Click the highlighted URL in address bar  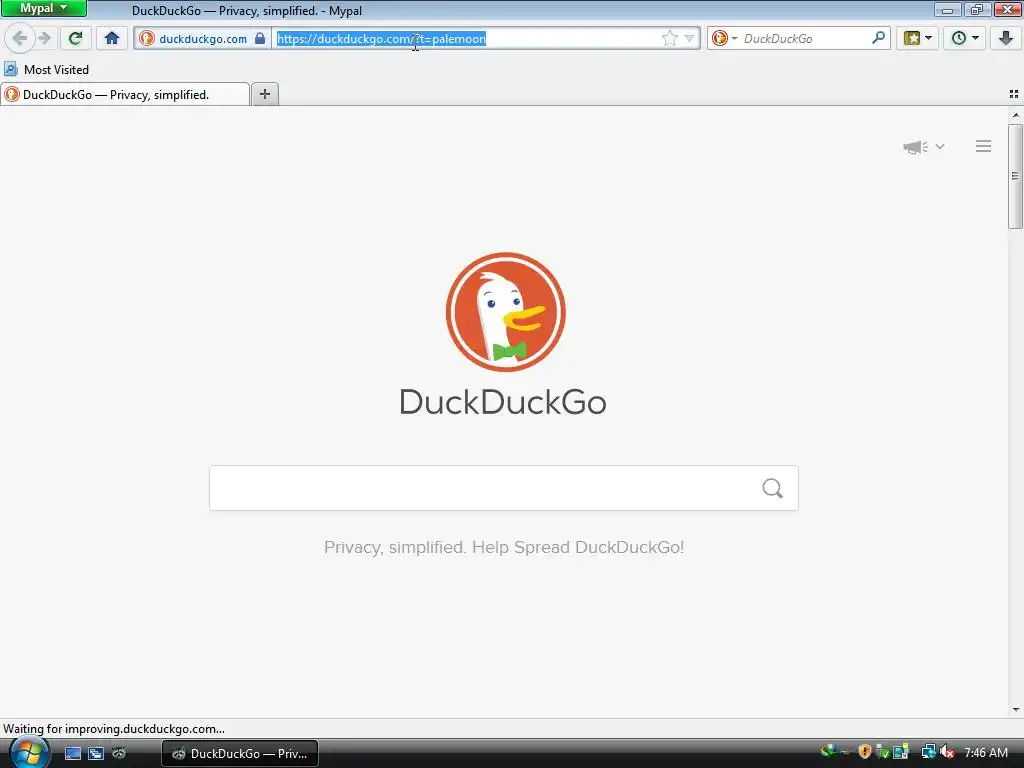click(x=381, y=39)
